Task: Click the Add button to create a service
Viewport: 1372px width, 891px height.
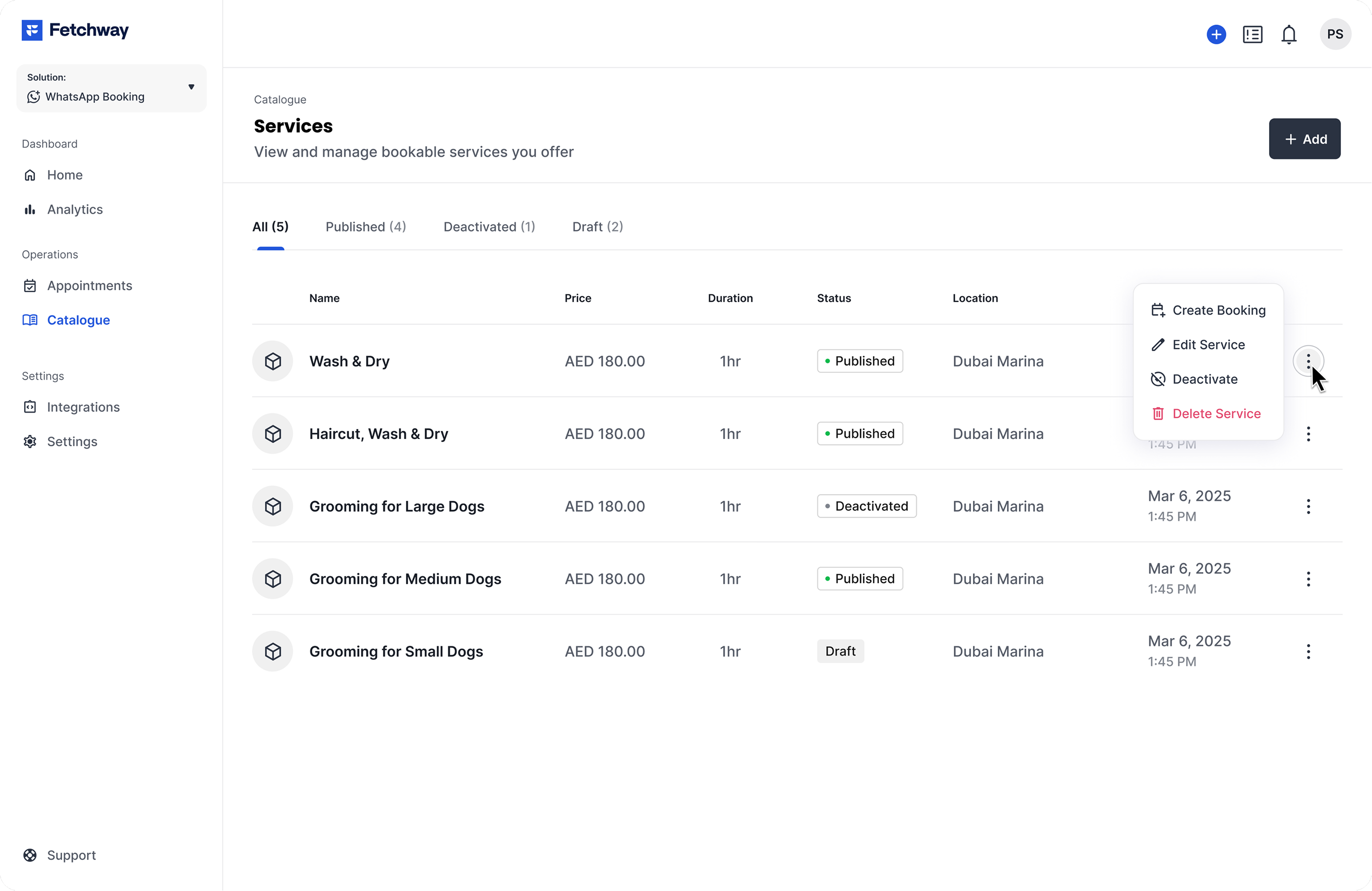Action: [1305, 139]
